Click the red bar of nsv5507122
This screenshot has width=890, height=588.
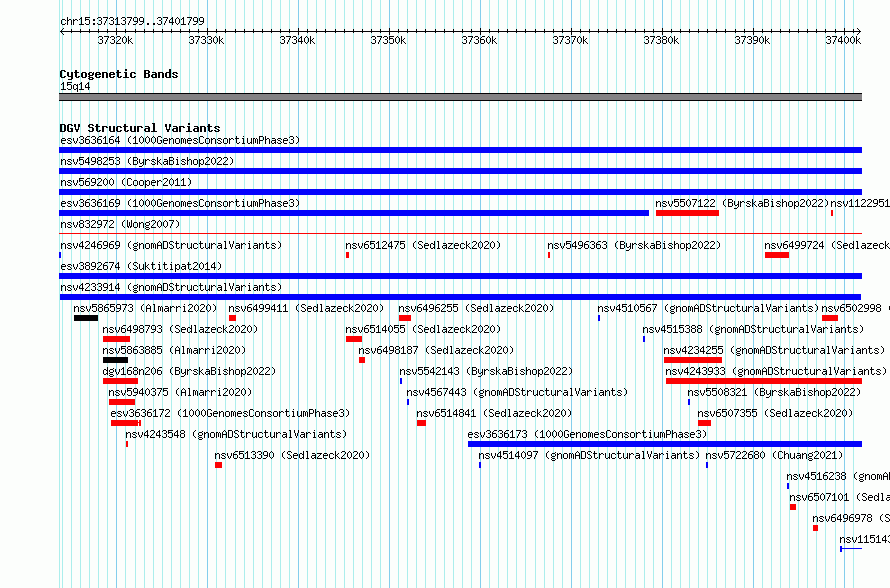pyautogui.click(x=687, y=213)
